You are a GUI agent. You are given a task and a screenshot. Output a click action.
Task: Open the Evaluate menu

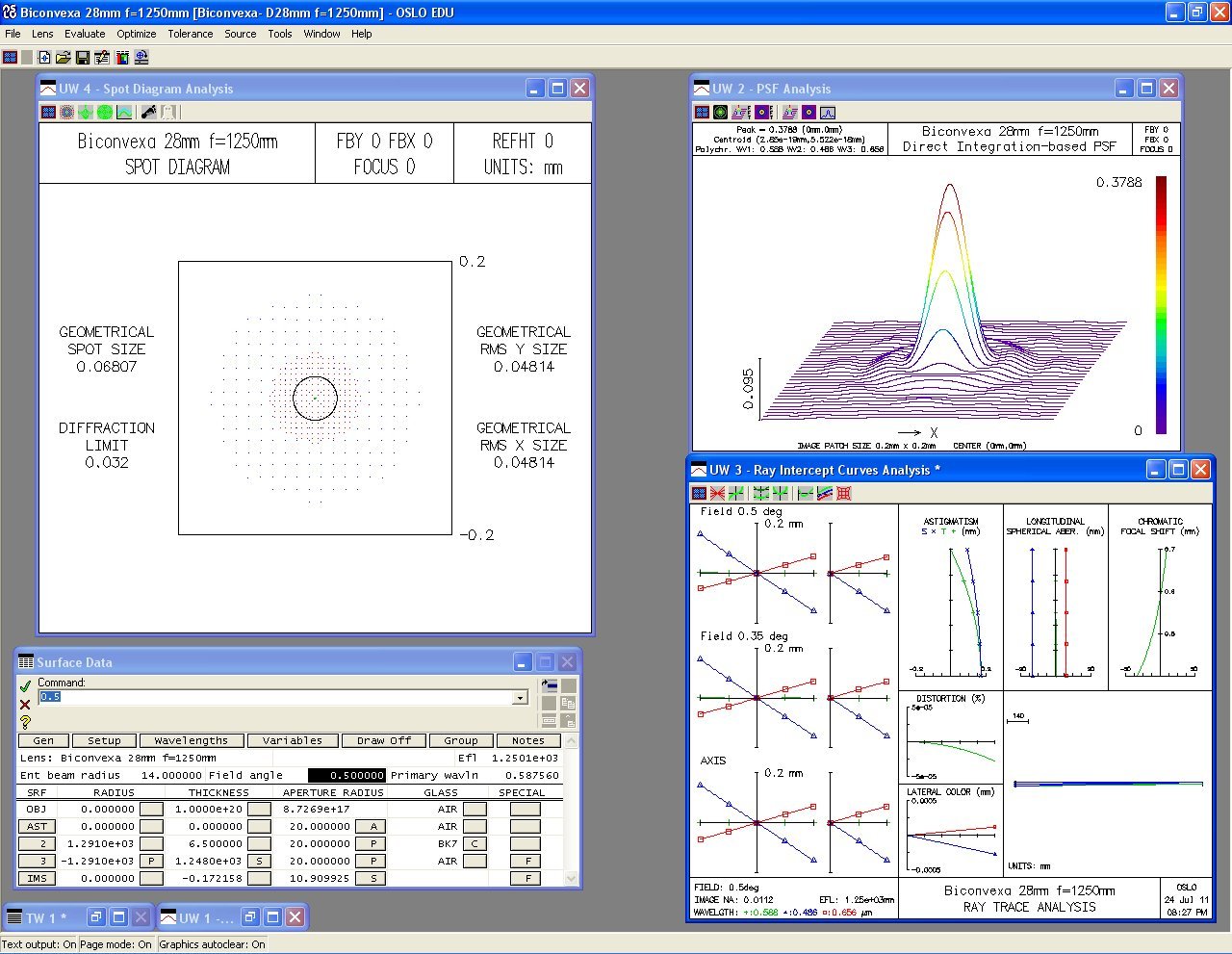pos(85,34)
